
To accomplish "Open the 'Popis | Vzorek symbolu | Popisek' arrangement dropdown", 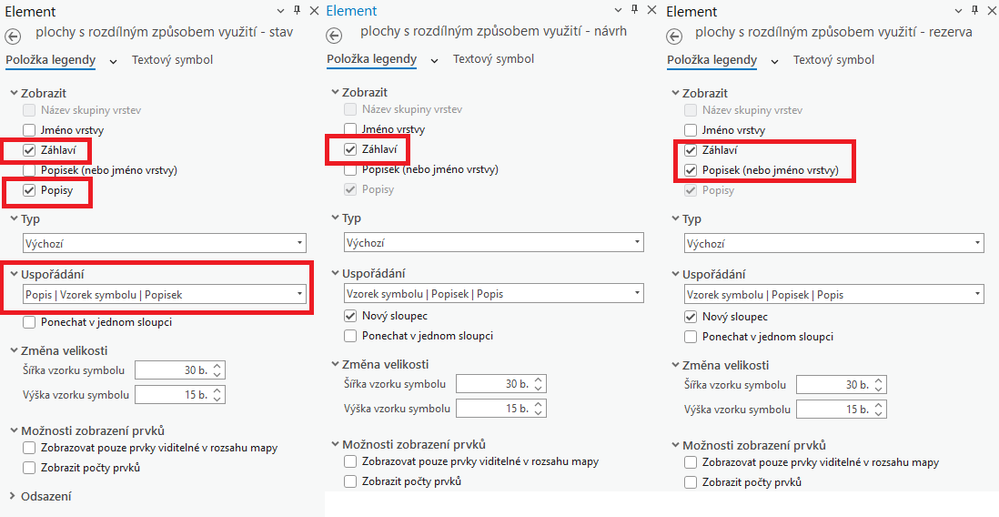I will 165,294.
